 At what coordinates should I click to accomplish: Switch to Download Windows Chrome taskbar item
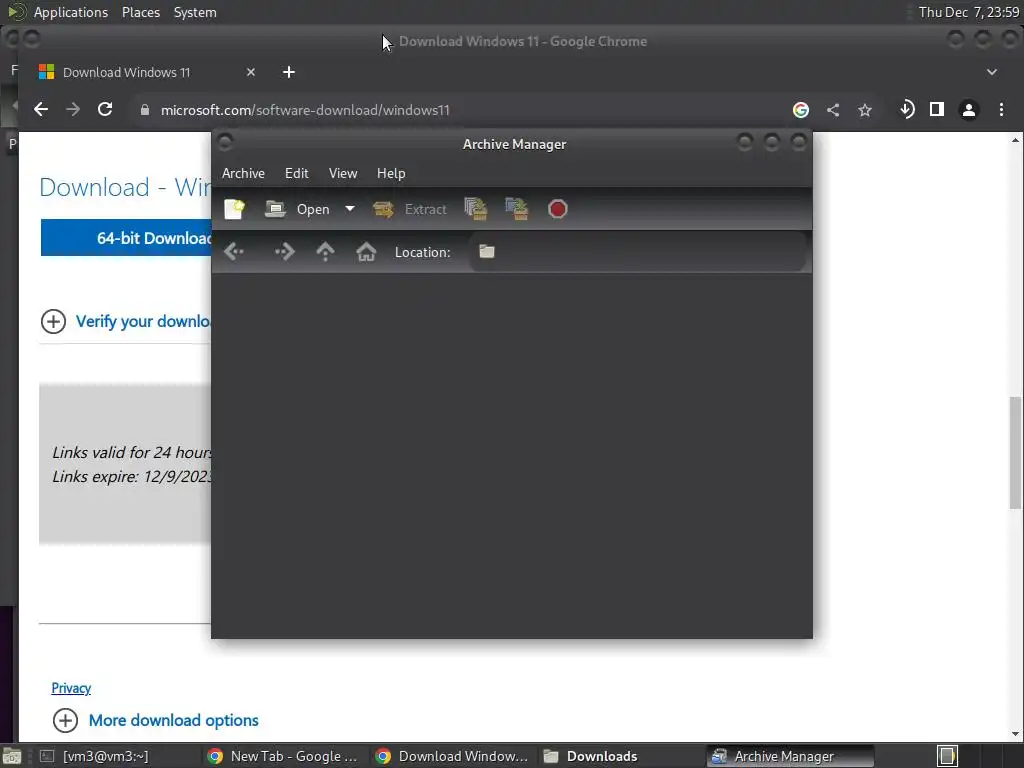pos(452,756)
